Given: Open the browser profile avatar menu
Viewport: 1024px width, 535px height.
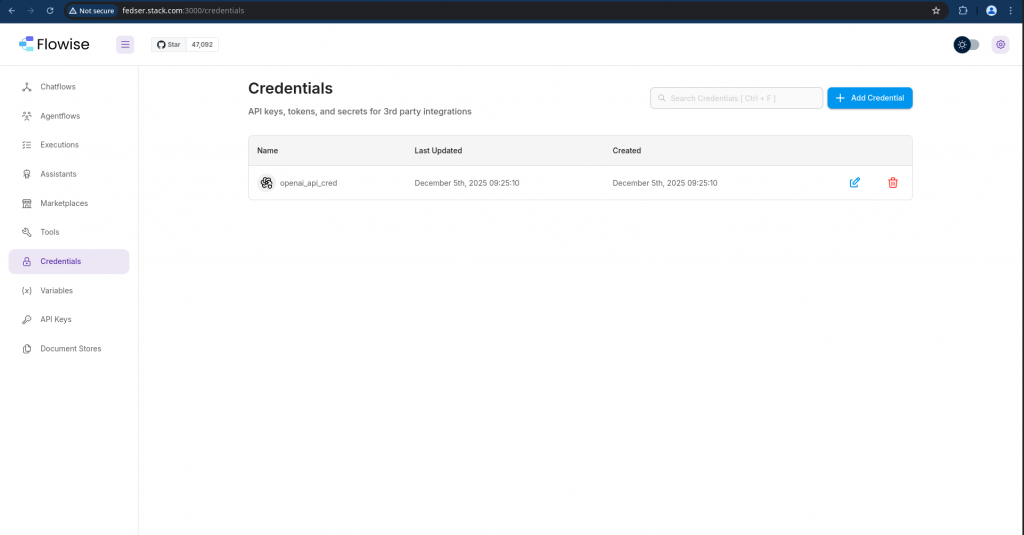Looking at the screenshot, I should click(991, 10).
